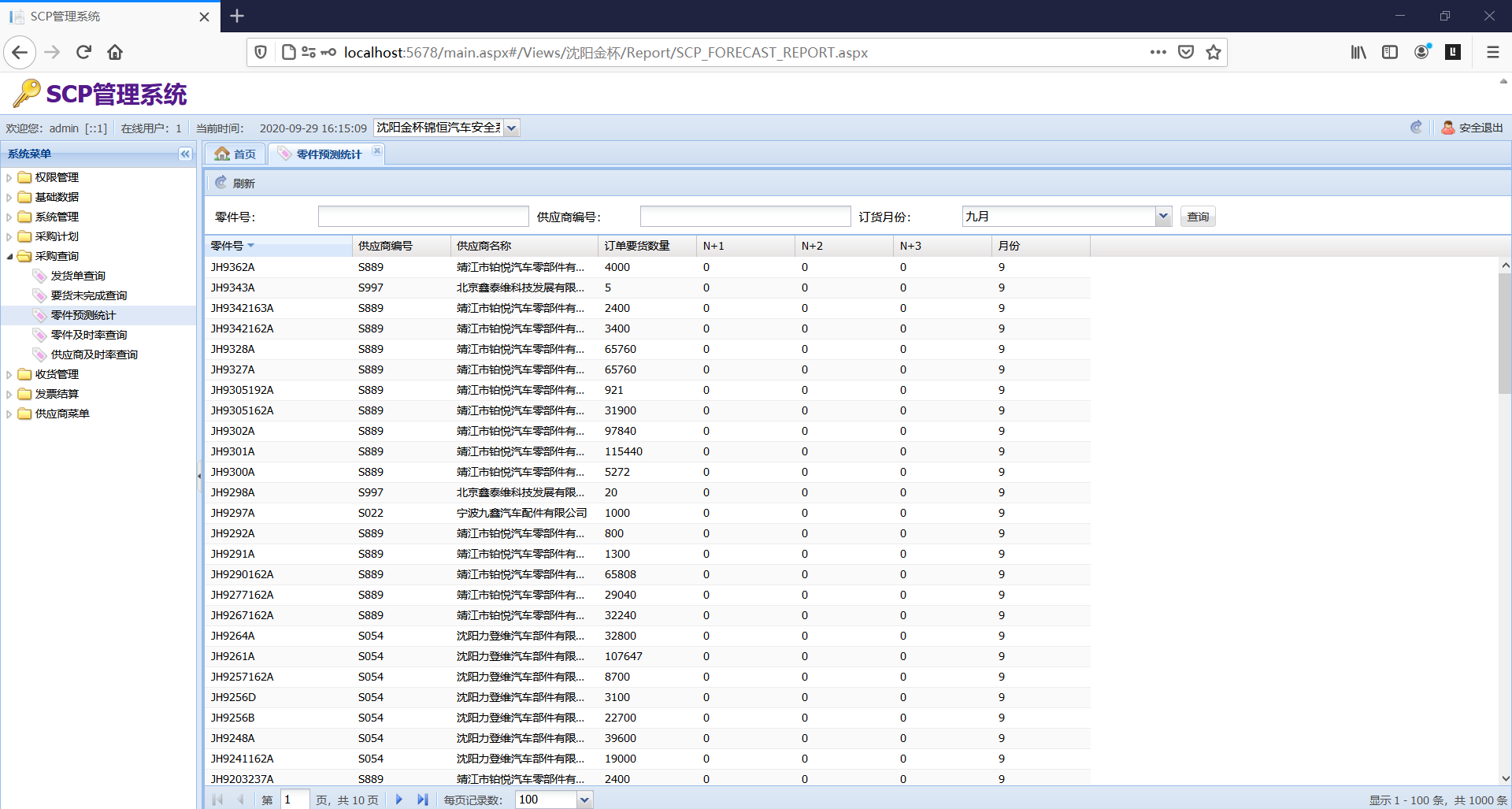The image size is (1512, 809).
Task: Click the 查询 button
Action: coord(1198,217)
